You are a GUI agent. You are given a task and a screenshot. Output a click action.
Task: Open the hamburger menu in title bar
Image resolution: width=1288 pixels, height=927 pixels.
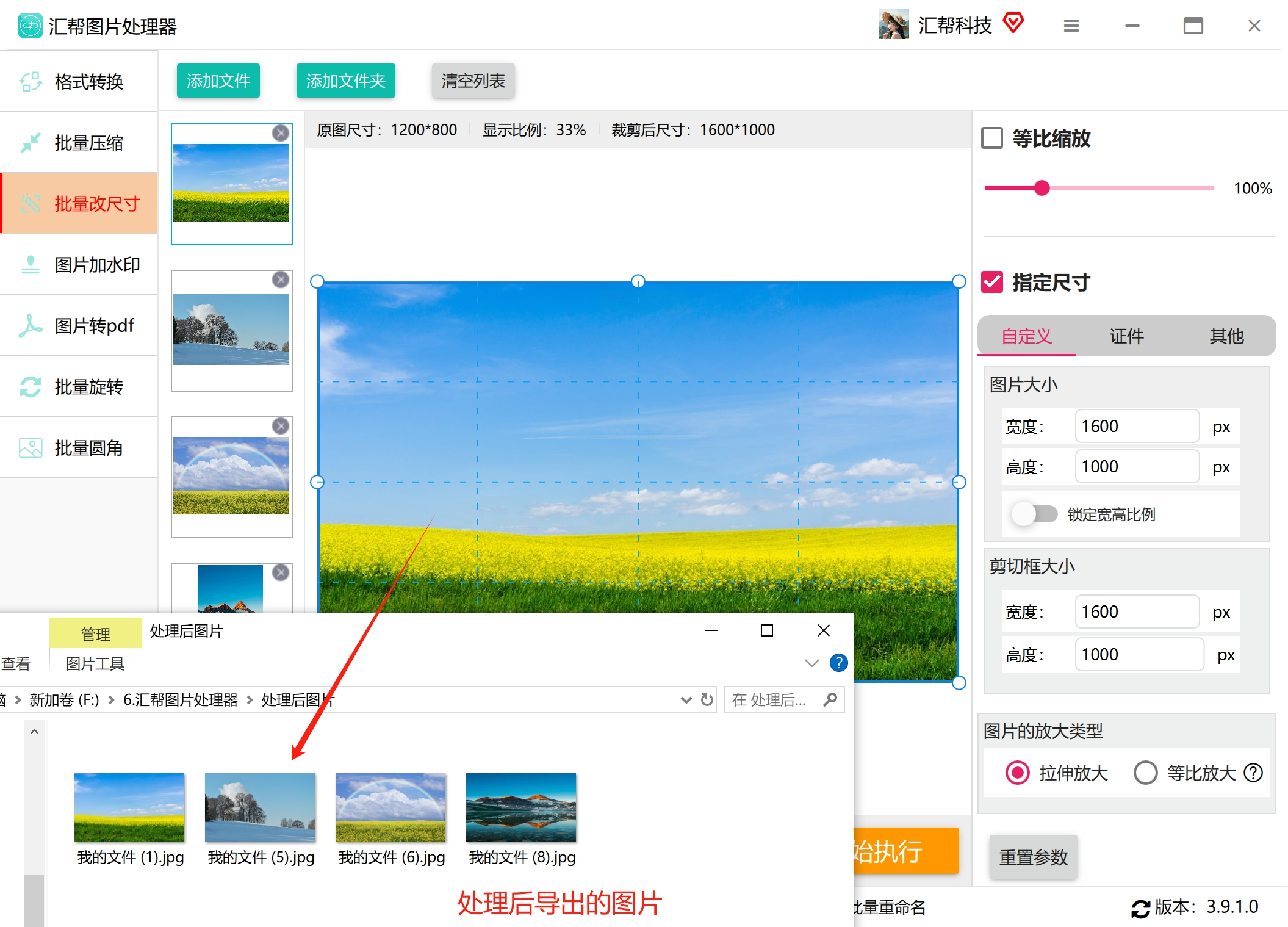[x=1071, y=26]
